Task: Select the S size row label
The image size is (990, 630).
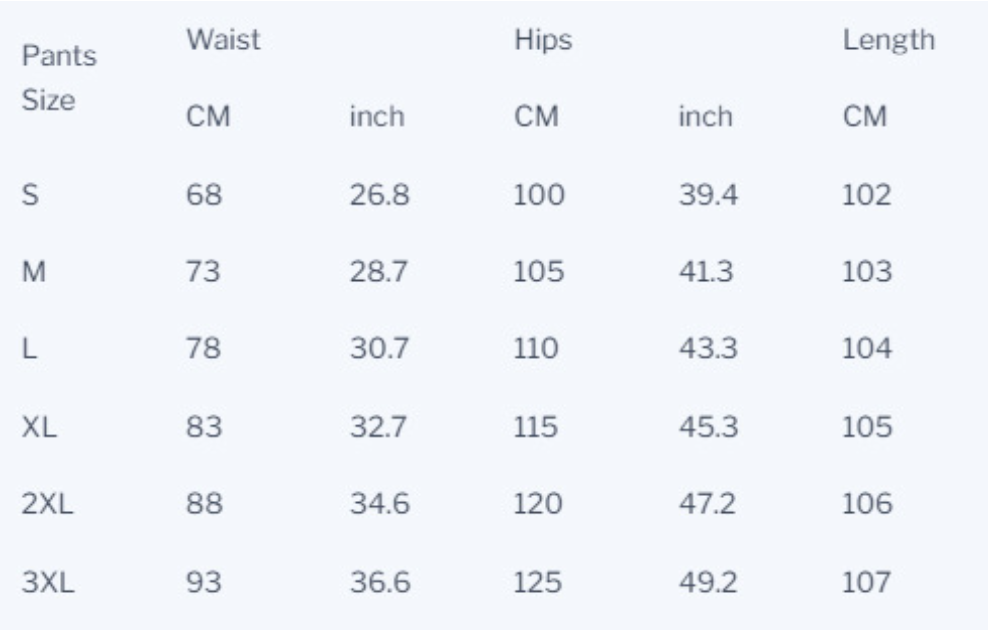Action: click(30, 194)
